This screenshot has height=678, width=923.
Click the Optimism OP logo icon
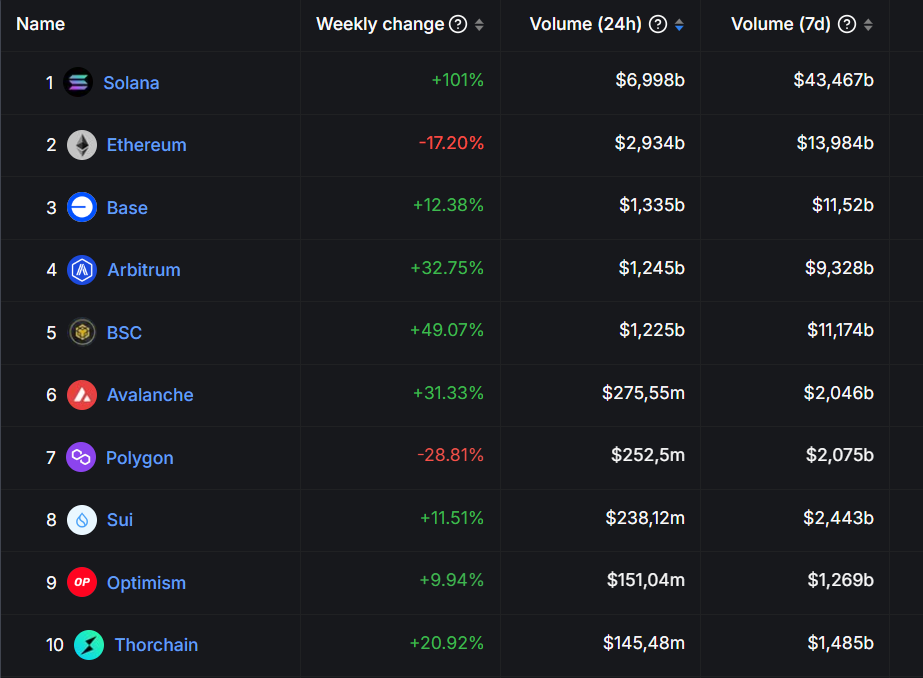(82, 582)
